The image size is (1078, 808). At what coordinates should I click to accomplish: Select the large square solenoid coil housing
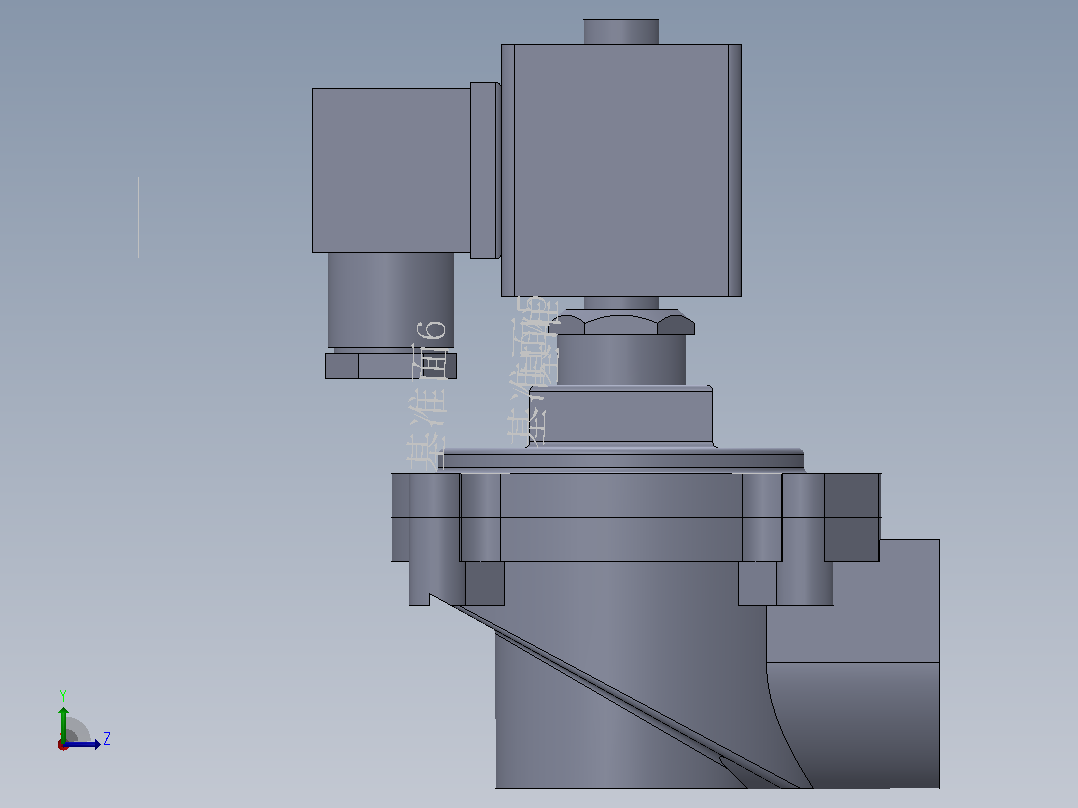pyautogui.click(x=621, y=171)
